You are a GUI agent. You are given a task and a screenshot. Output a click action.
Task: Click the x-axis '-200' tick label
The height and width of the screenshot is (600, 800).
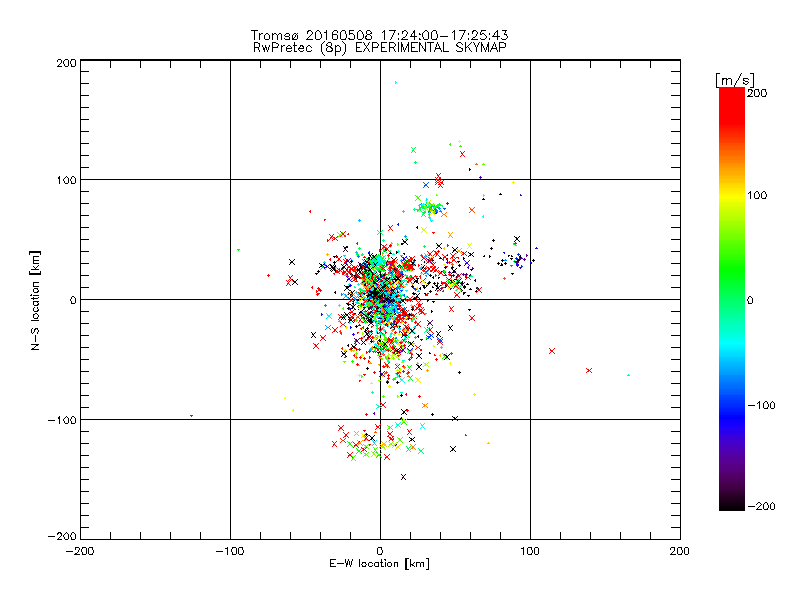80,551
